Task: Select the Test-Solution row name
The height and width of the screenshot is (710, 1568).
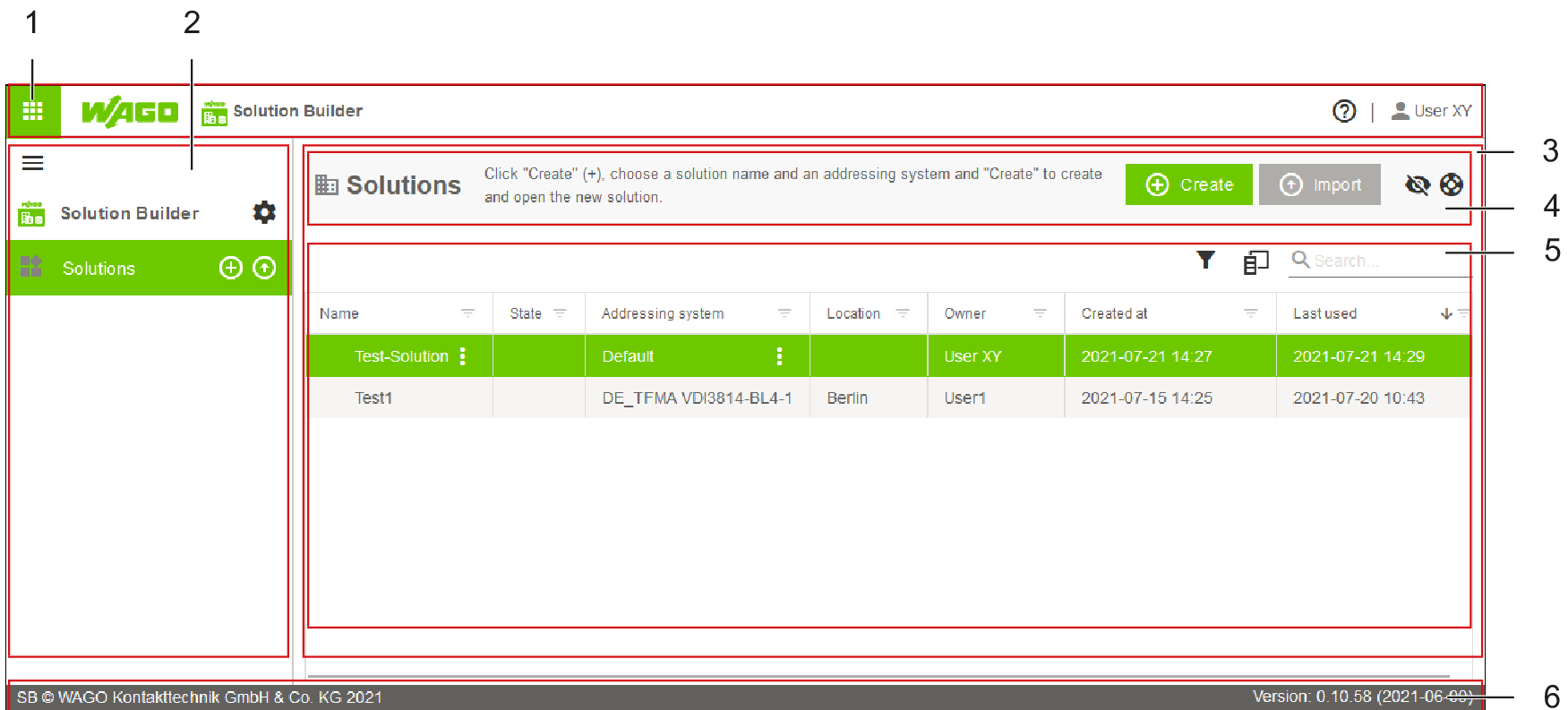Action: (x=401, y=356)
